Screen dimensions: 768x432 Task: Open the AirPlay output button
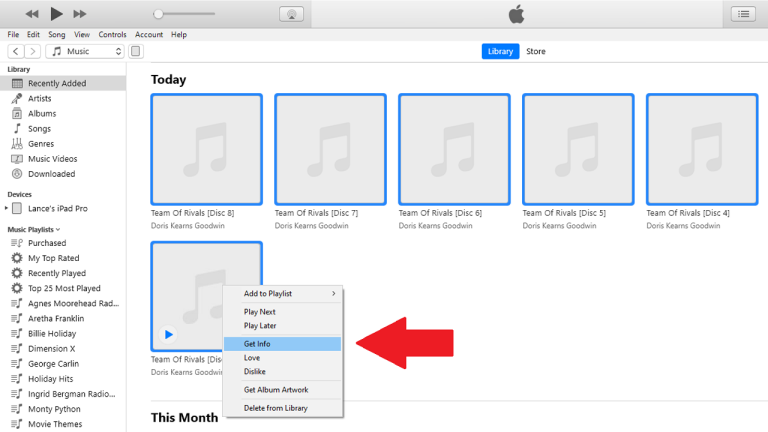tap(291, 14)
